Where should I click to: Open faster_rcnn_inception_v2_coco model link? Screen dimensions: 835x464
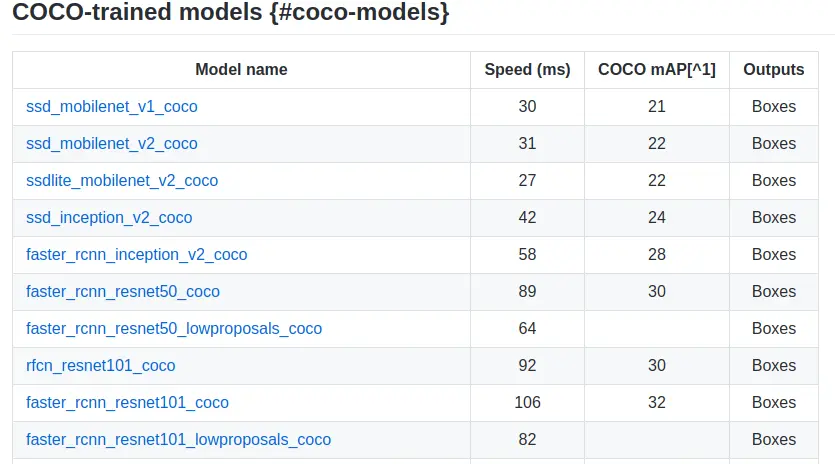[x=137, y=255]
